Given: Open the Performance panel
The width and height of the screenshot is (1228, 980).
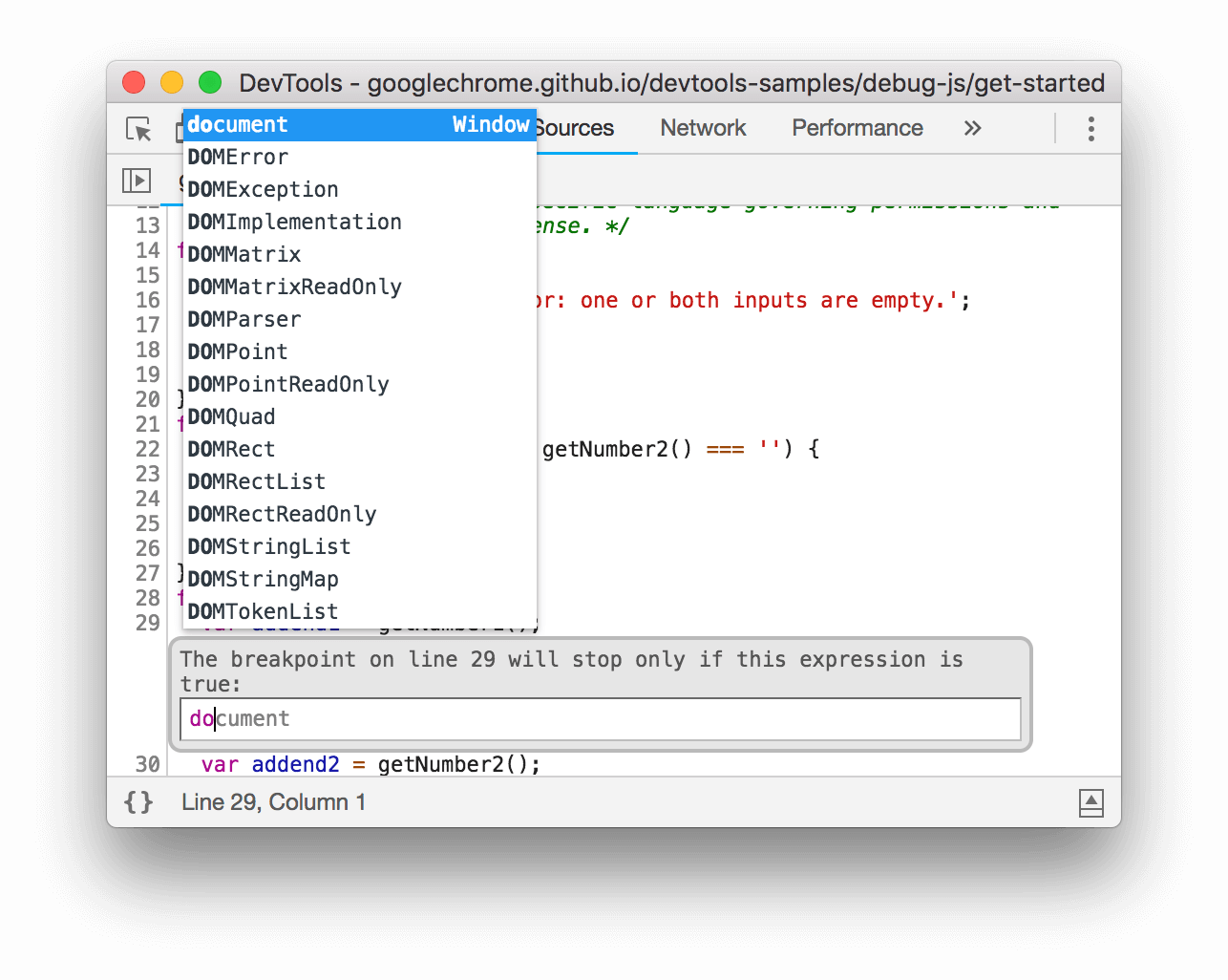Looking at the screenshot, I should click(x=857, y=128).
